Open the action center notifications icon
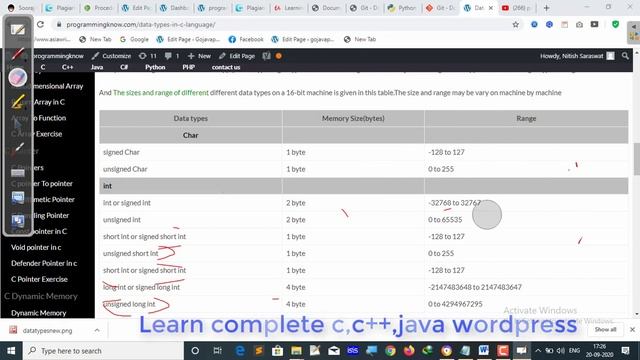 click(625, 351)
